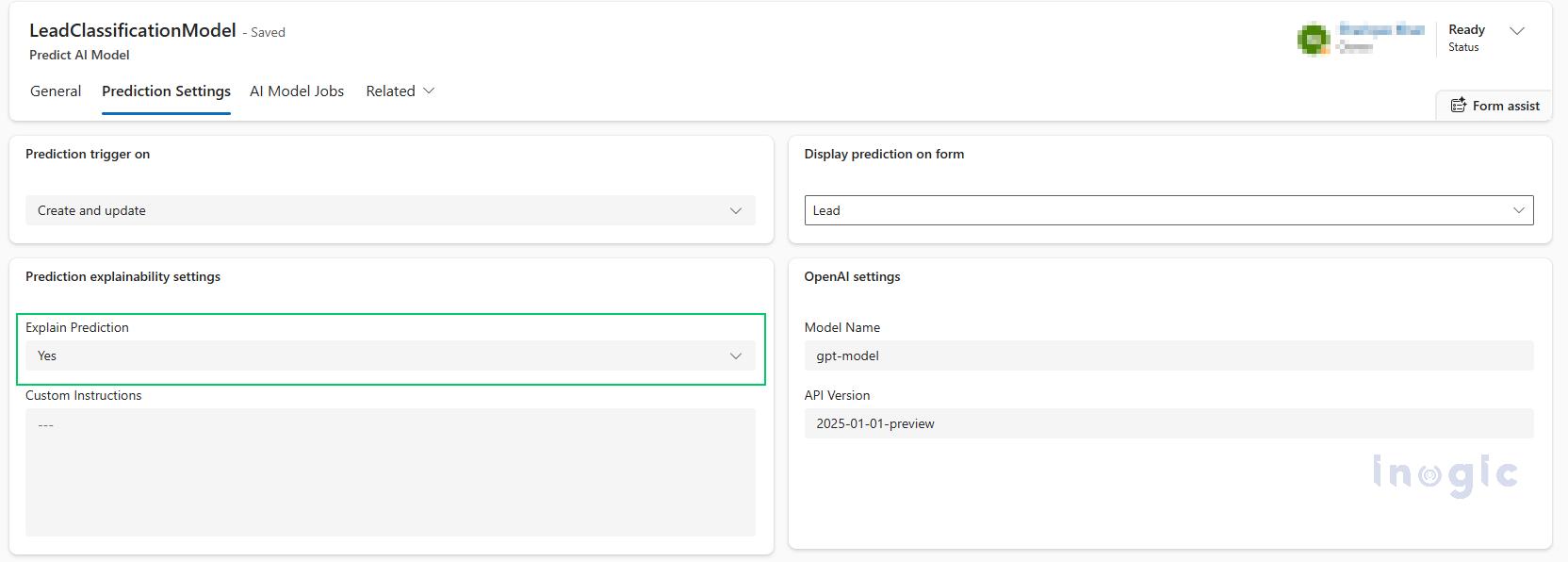1568x562 pixels.
Task: Click the owner avatar icon
Action: [x=1314, y=39]
